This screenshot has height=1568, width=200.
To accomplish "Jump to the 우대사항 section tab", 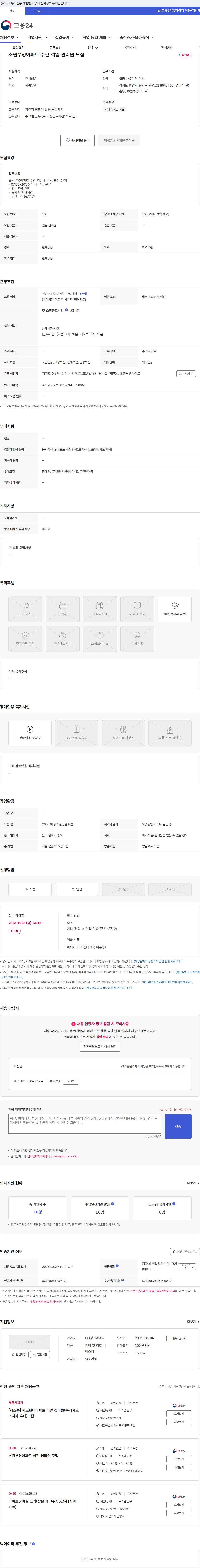I will tap(92, 48).
